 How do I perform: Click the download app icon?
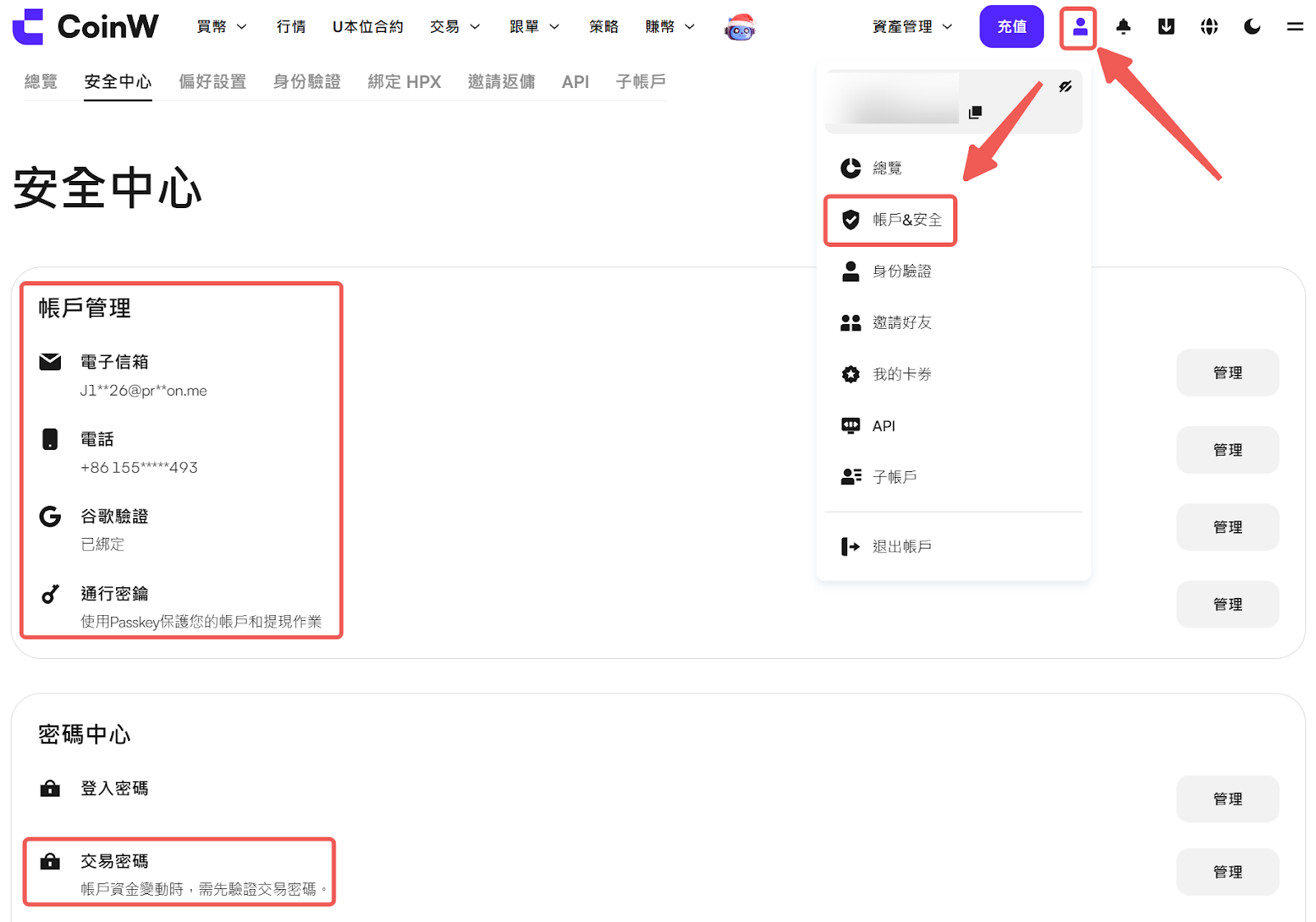[x=1165, y=27]
